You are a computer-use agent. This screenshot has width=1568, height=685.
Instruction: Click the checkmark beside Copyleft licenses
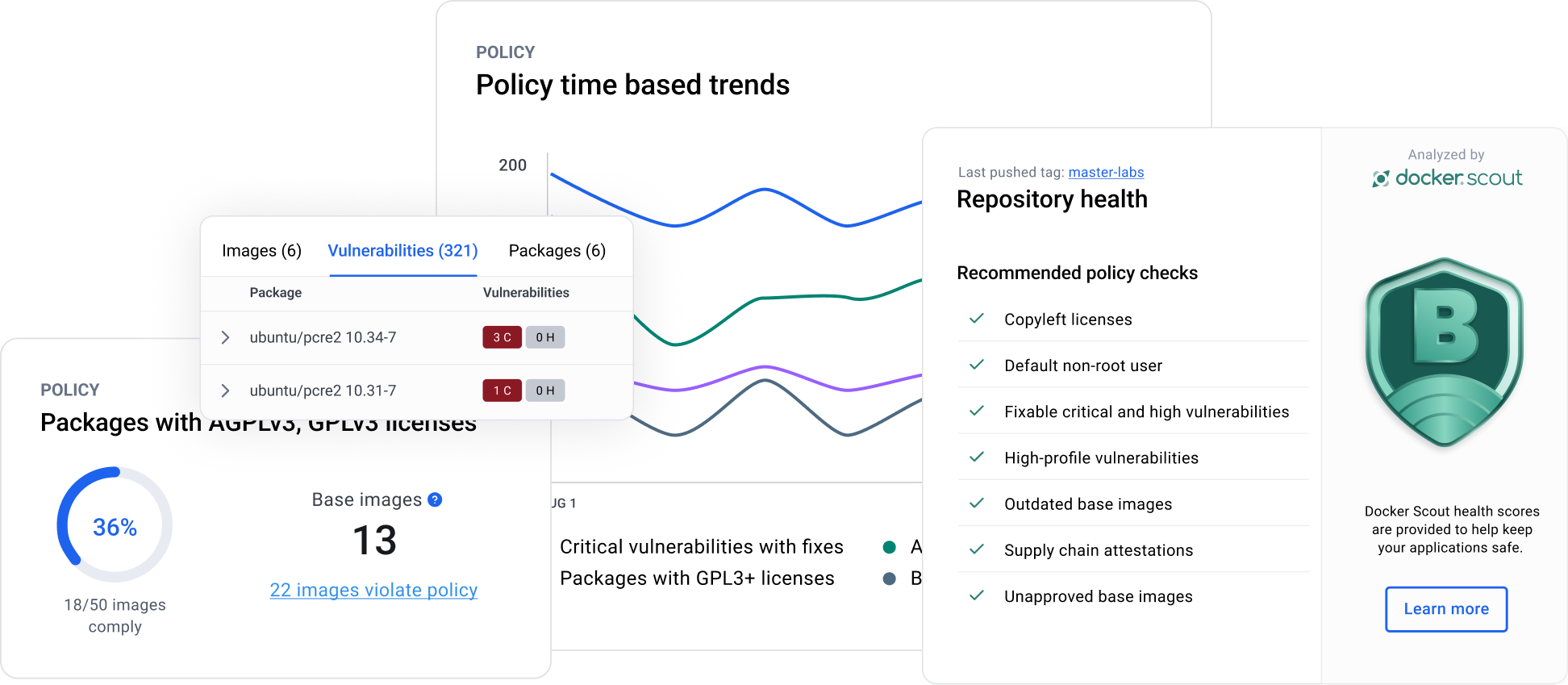pyautogui.click(x=976, y=319)
